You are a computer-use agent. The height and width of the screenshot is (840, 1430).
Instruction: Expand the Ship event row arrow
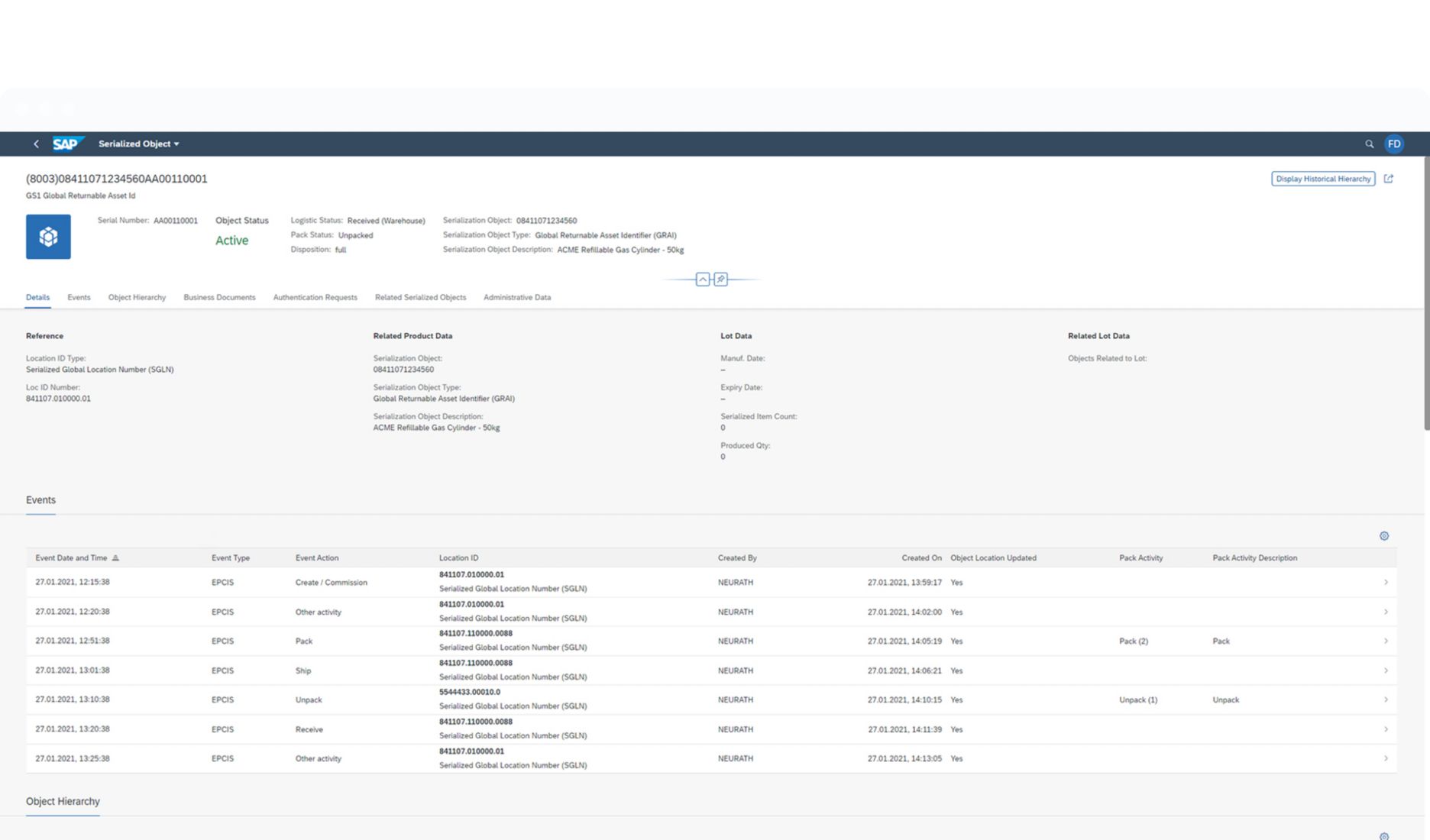(1385, 670)
